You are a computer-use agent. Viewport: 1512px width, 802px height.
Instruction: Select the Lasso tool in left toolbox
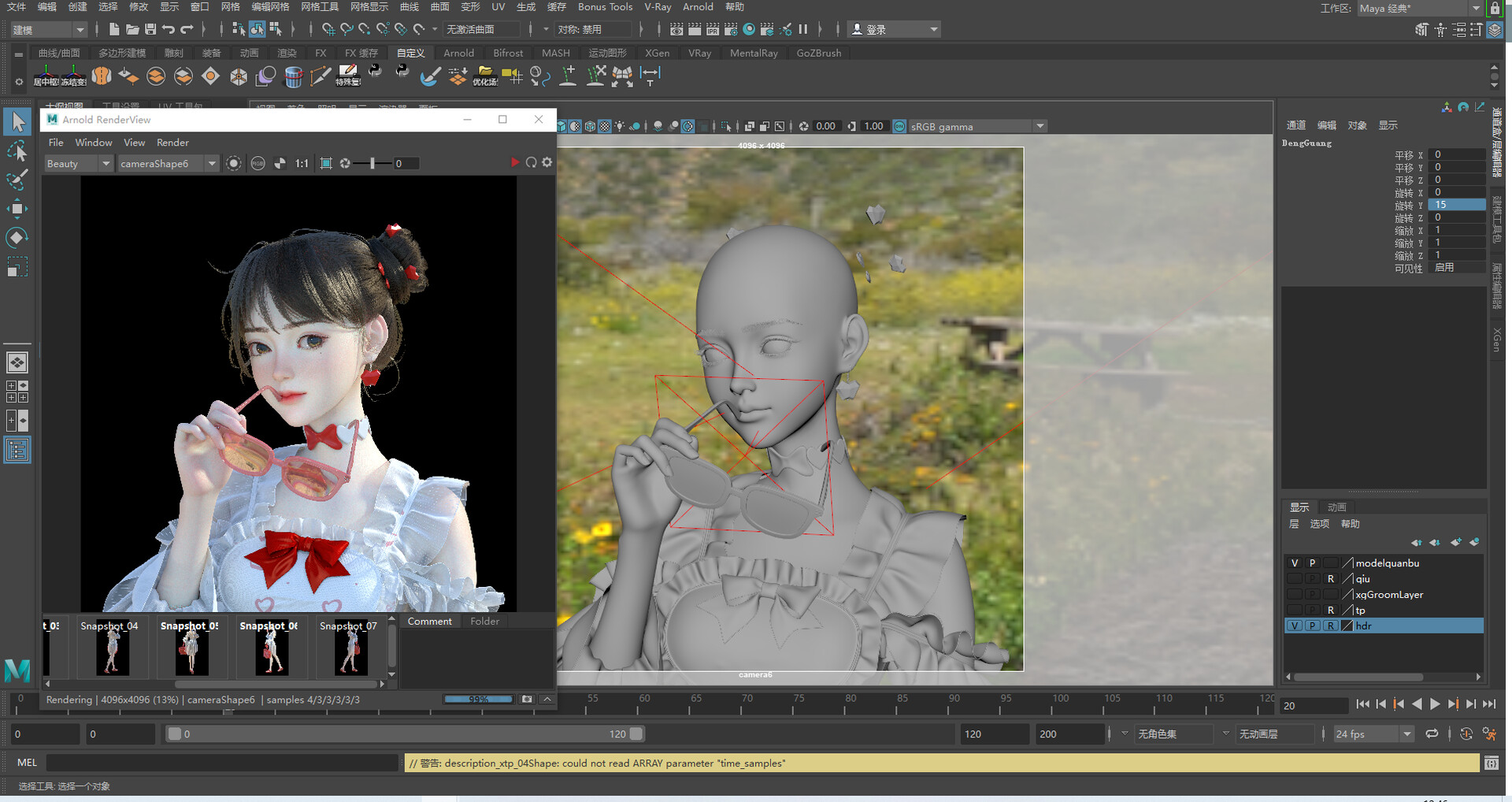click(17, 150)
